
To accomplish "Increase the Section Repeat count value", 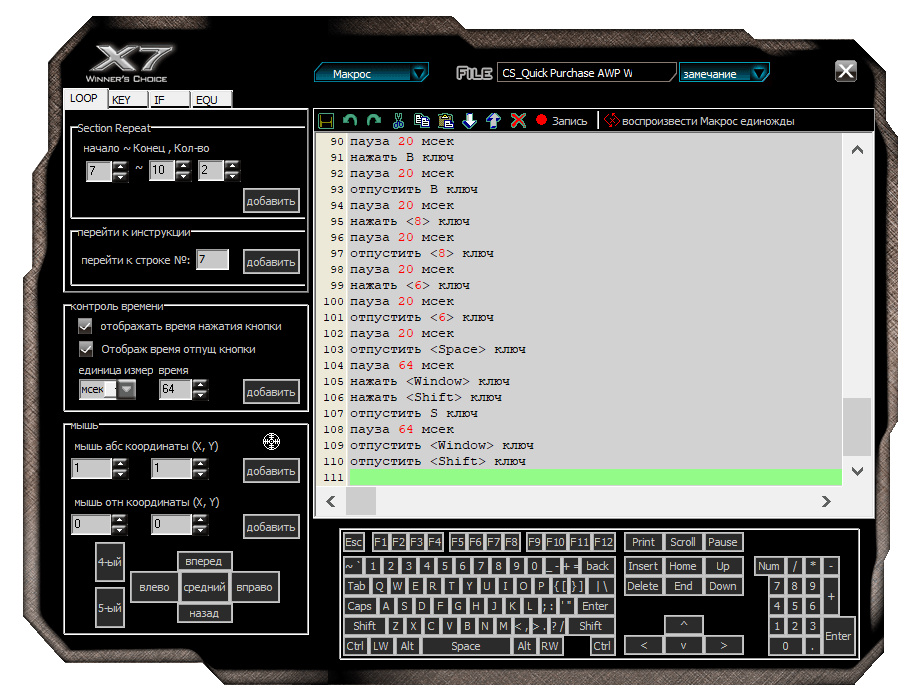I will [232, 165].
